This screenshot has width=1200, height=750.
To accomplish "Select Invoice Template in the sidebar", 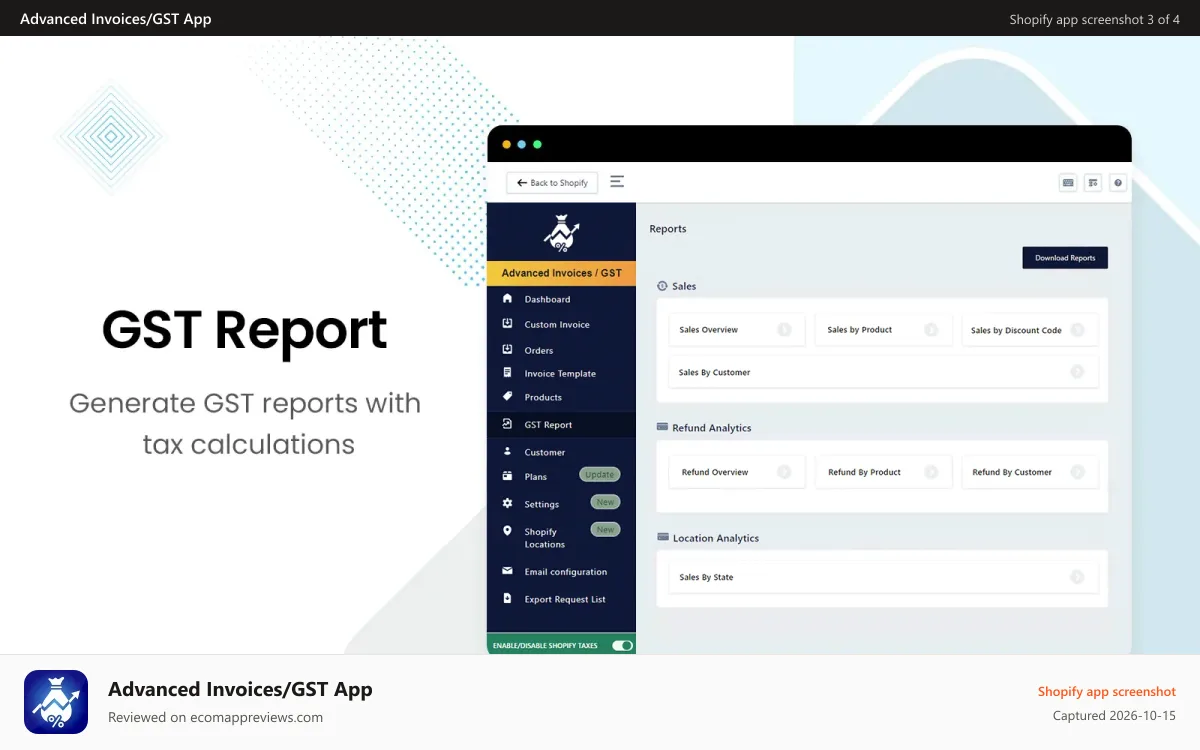I will (561, 373).
